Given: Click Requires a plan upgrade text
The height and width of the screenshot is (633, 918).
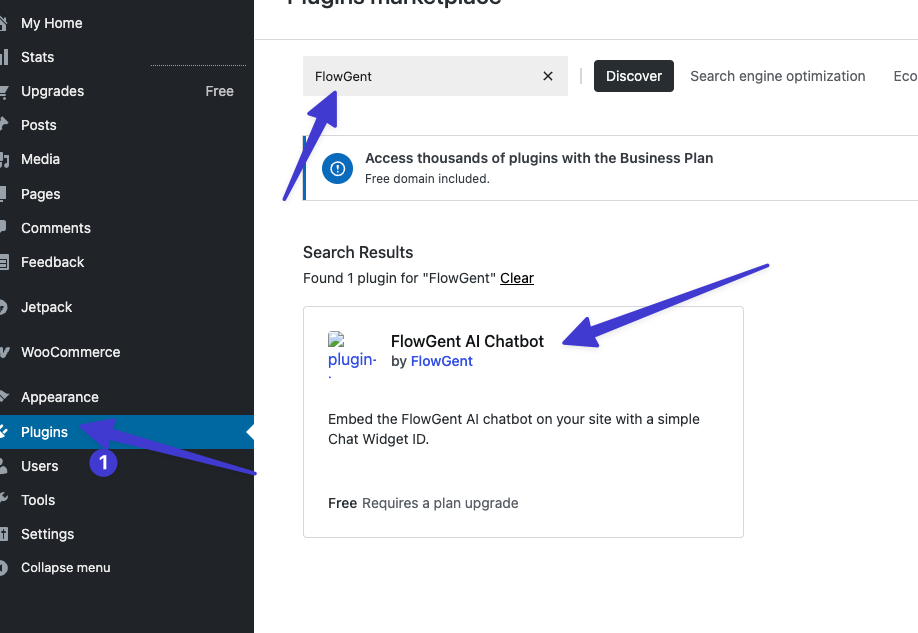Looking at the screenshot, I should point(440,503).
